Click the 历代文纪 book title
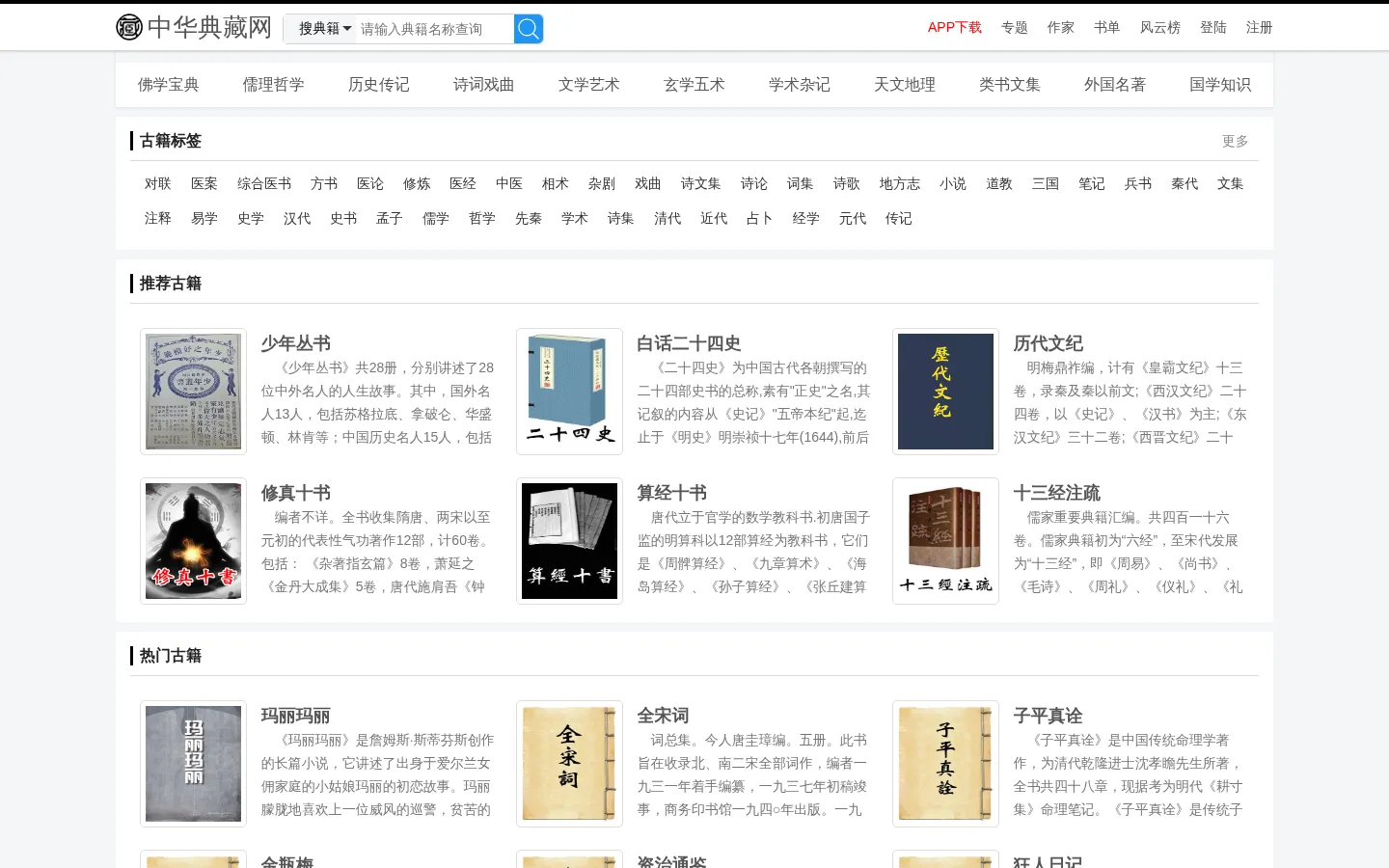 click(x=1048, y=344)
